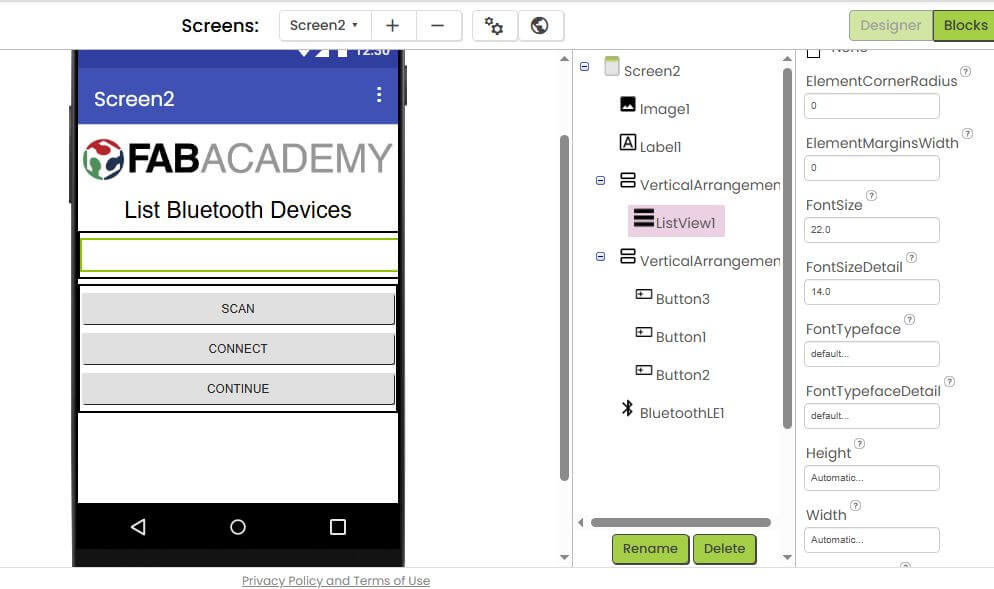Click Width property help icon
The width and height of the screenshot is (994, 589).
pyautogui.click(x=856, y=506)
